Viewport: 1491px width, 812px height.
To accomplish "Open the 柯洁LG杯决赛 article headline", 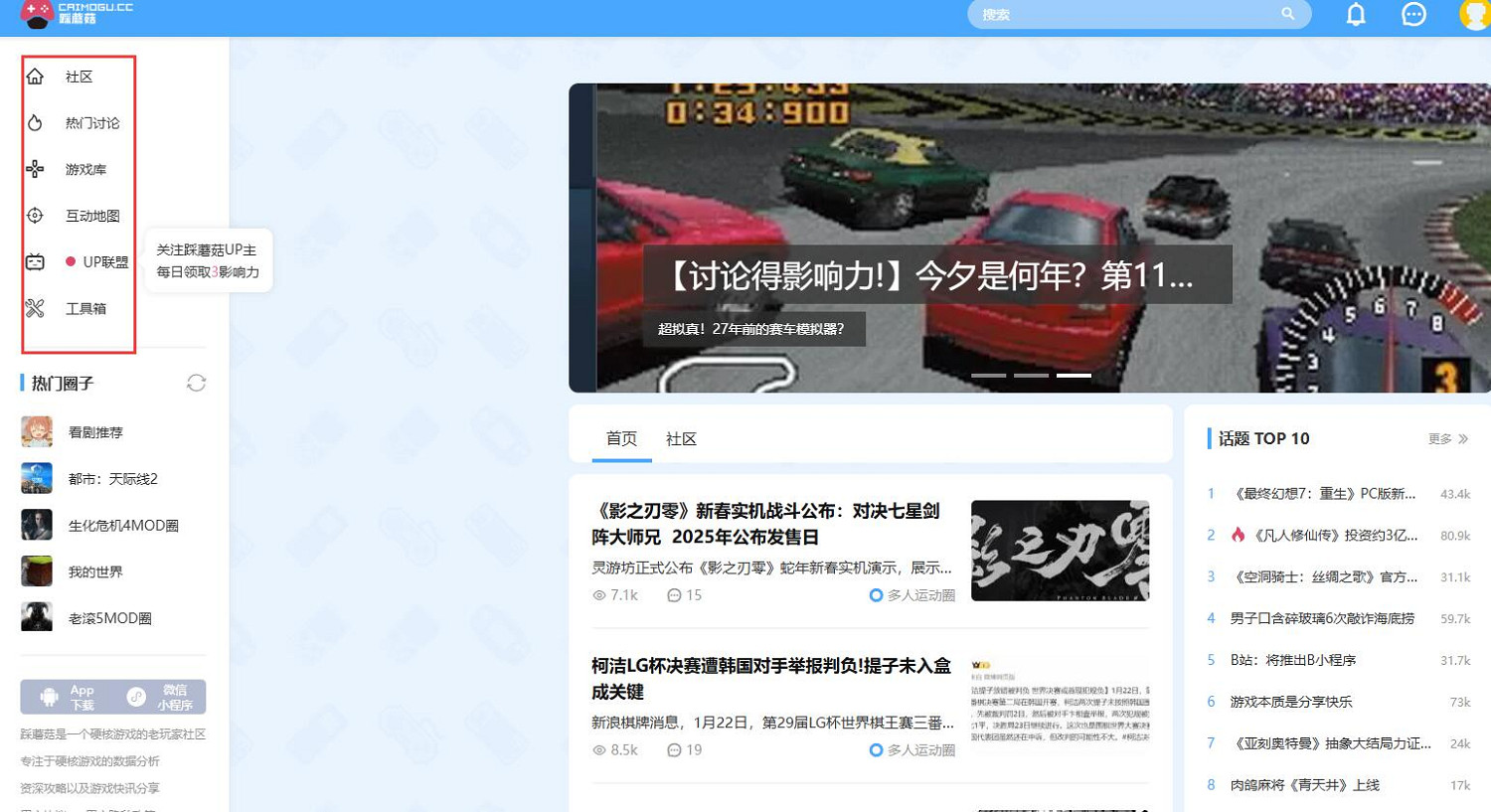I will click(770, 678).
